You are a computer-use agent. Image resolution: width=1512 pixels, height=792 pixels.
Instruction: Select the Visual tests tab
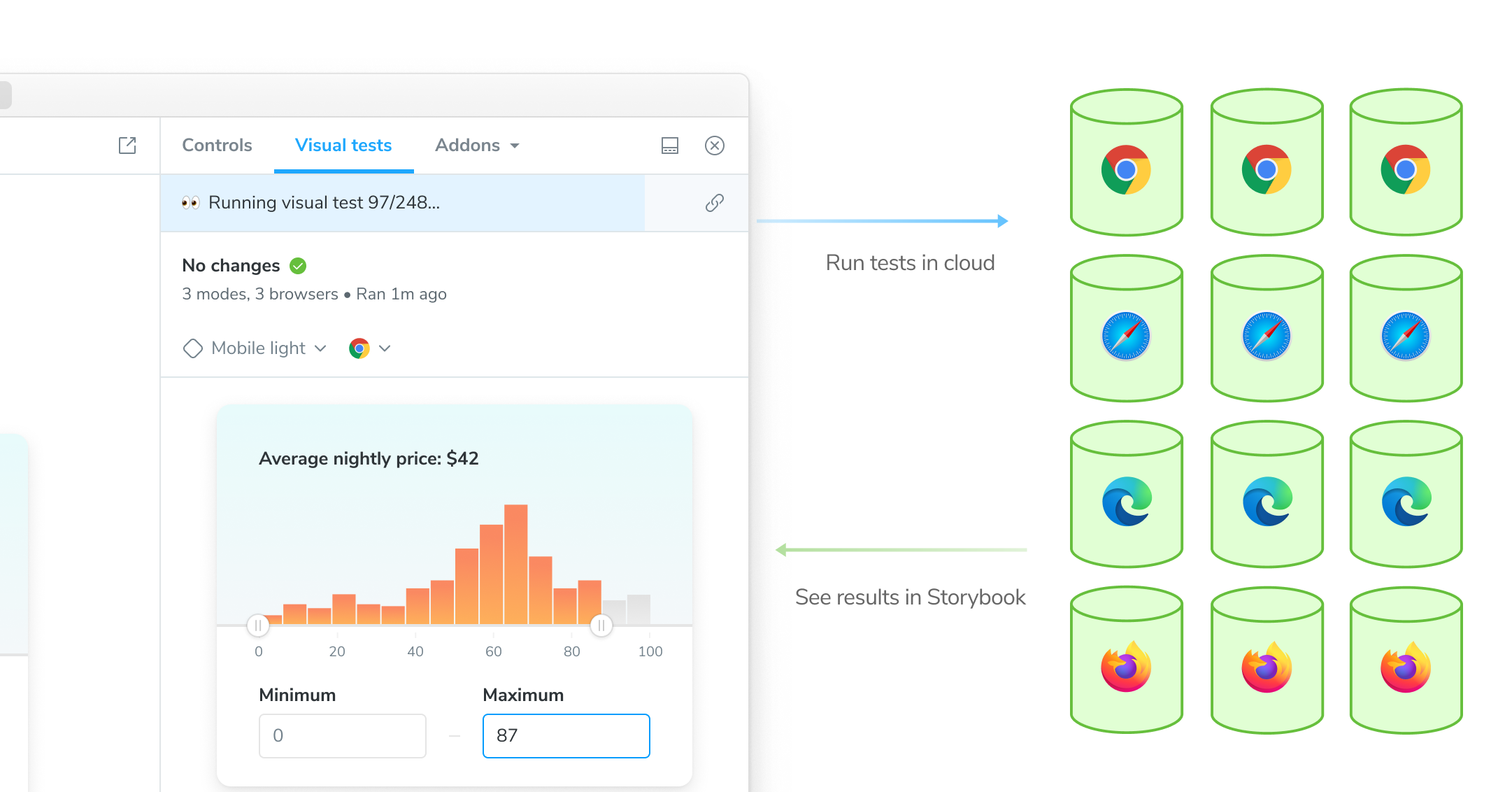click(343, 146)
